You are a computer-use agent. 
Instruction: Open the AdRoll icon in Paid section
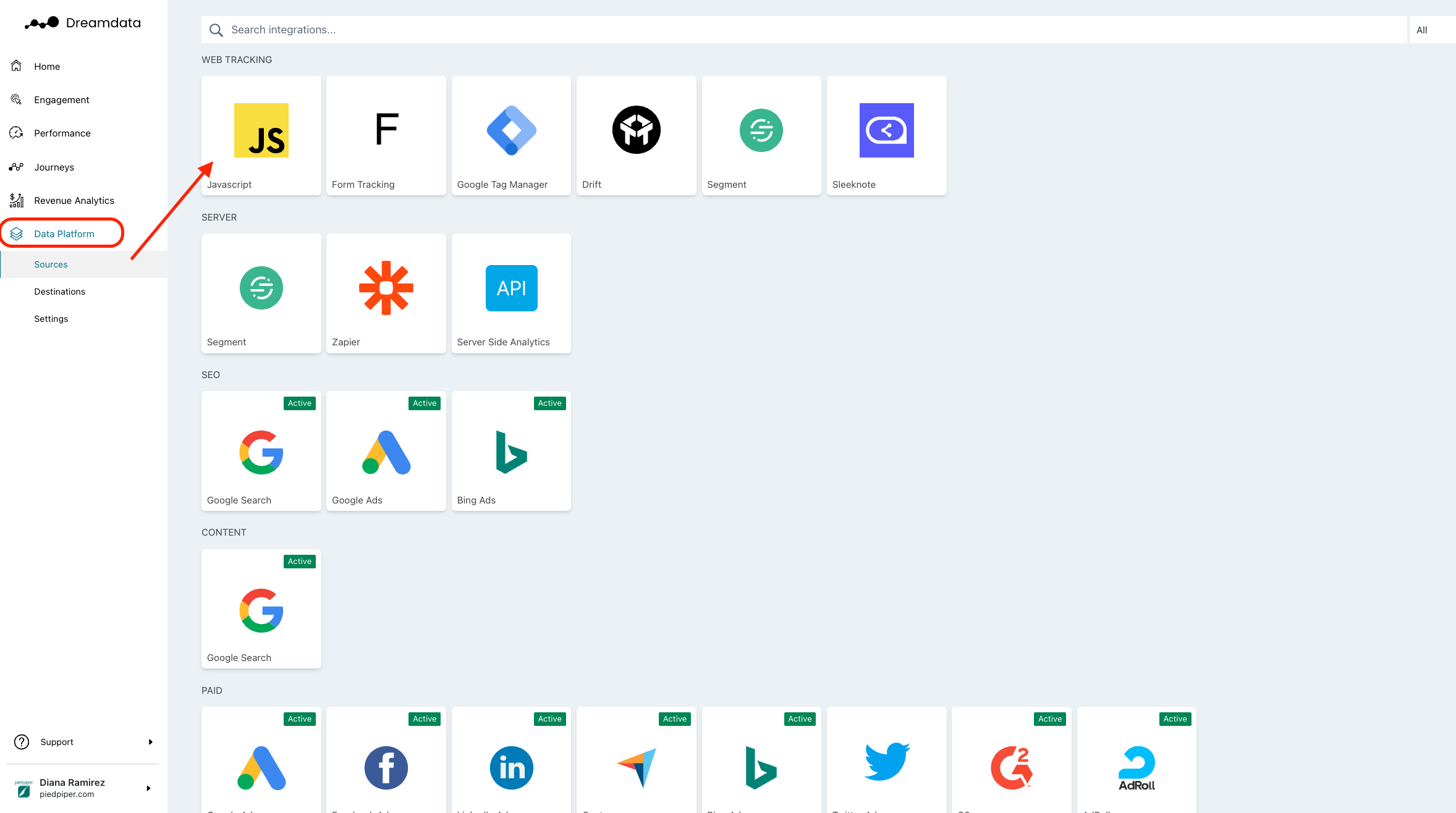click(x=1136, y=769)
